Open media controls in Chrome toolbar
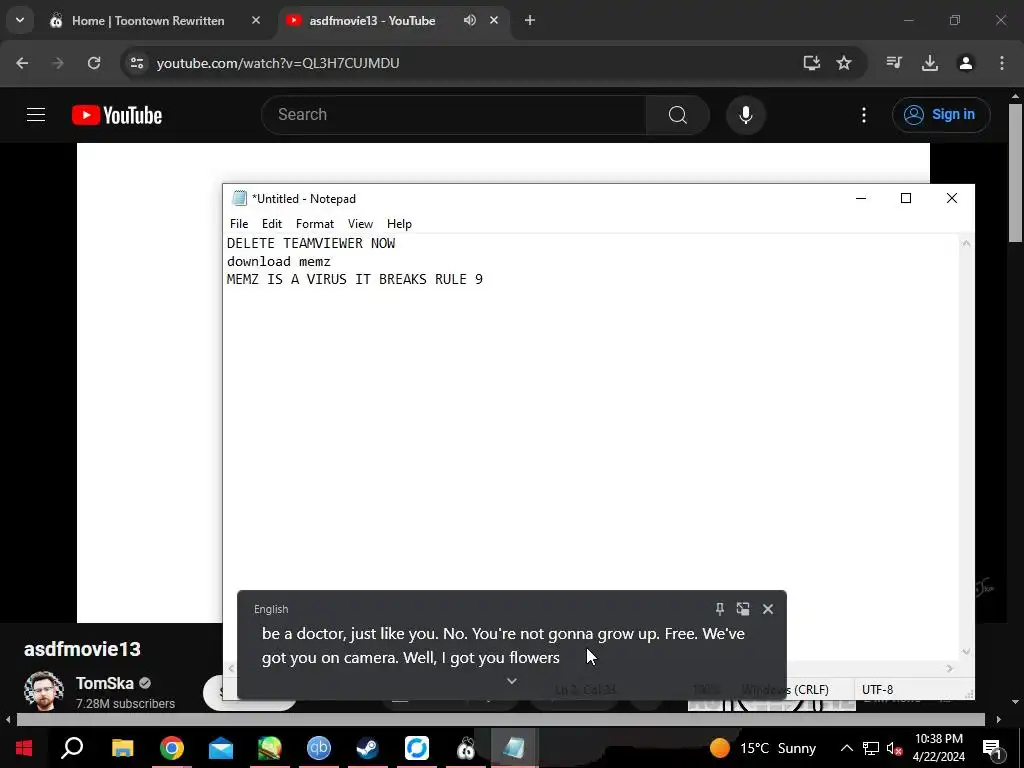The width and height of the screenshot is (1024, 768). (x=894, y=63)
